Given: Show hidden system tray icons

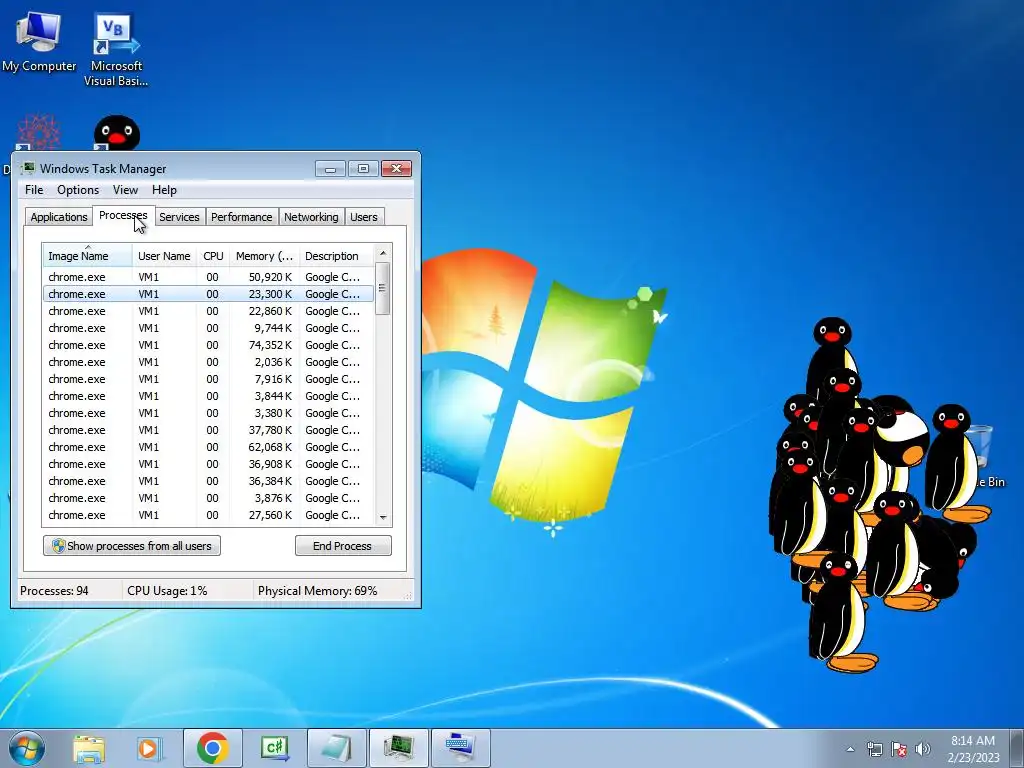Looking at the screenshot, I should point(850,749).
